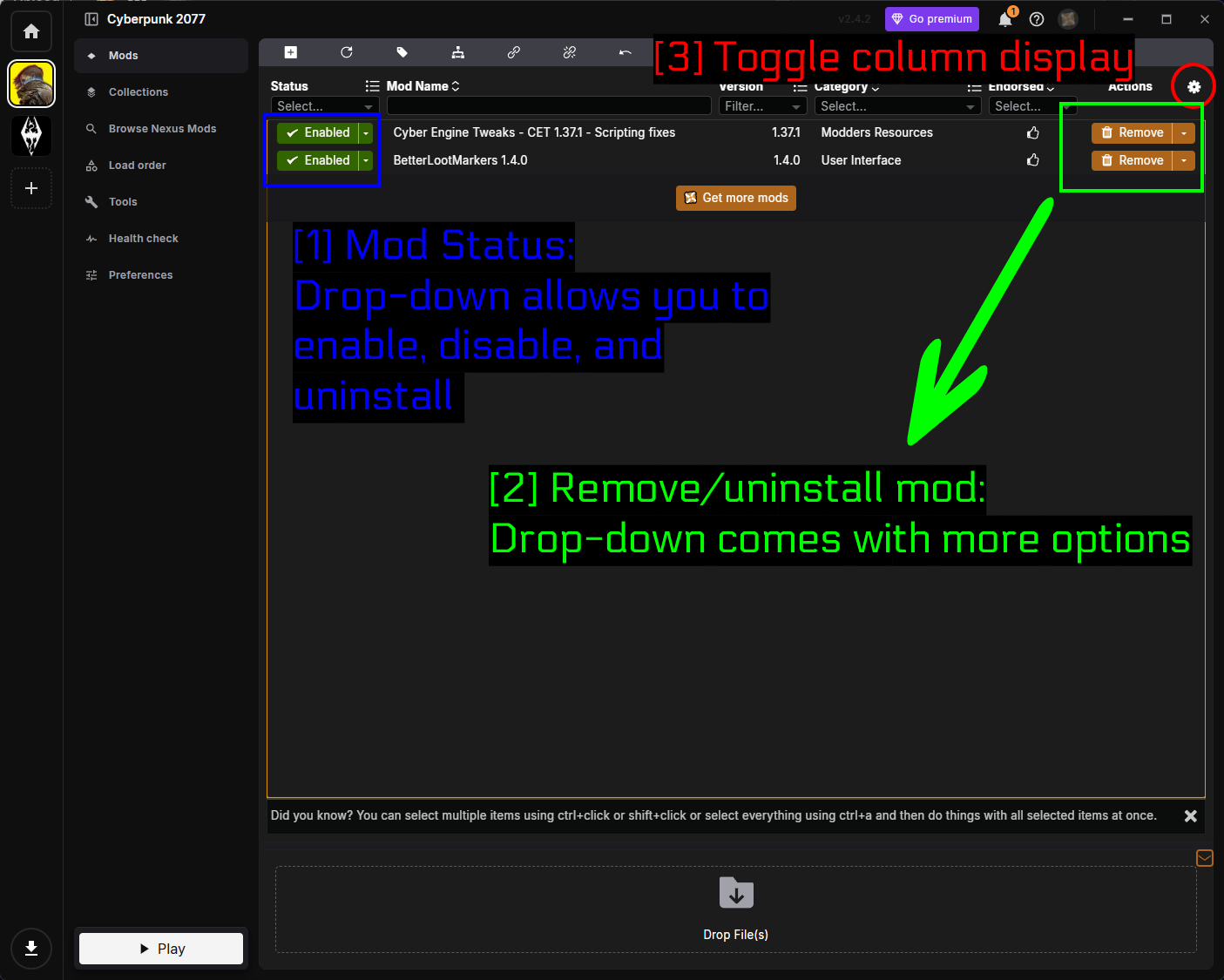The width and height of the screenshot is (1224, 980).
Task: Go to Browse Nexus Mods
Action: pos(161,129)
